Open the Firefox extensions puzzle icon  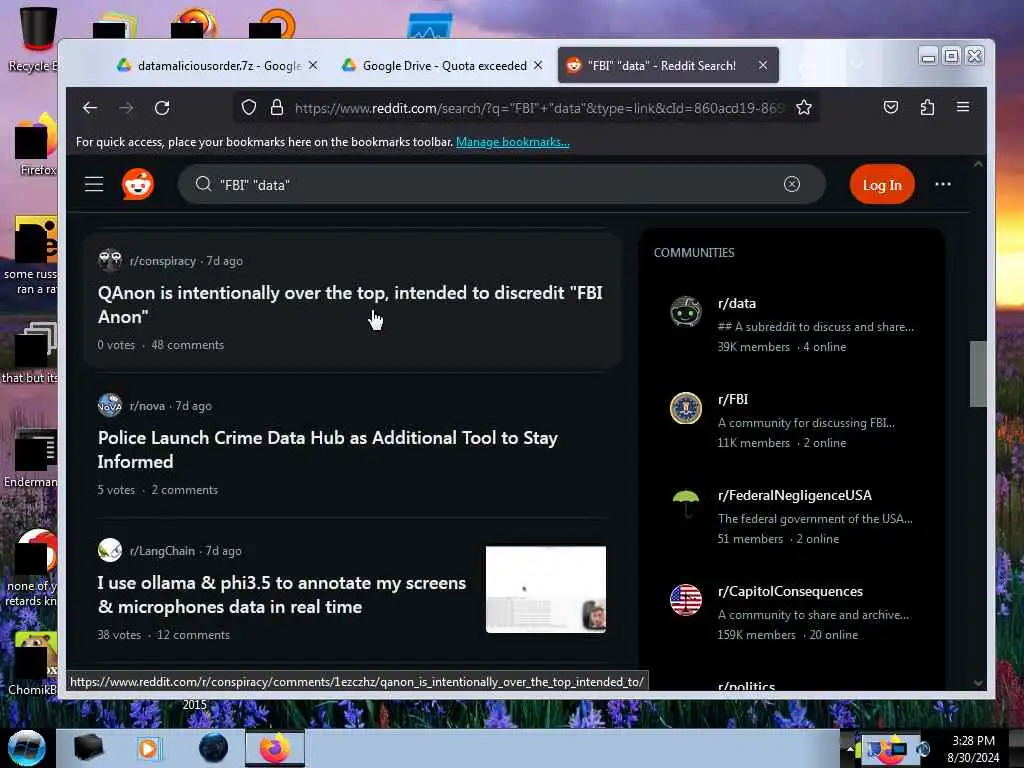[x=927, y=108]
